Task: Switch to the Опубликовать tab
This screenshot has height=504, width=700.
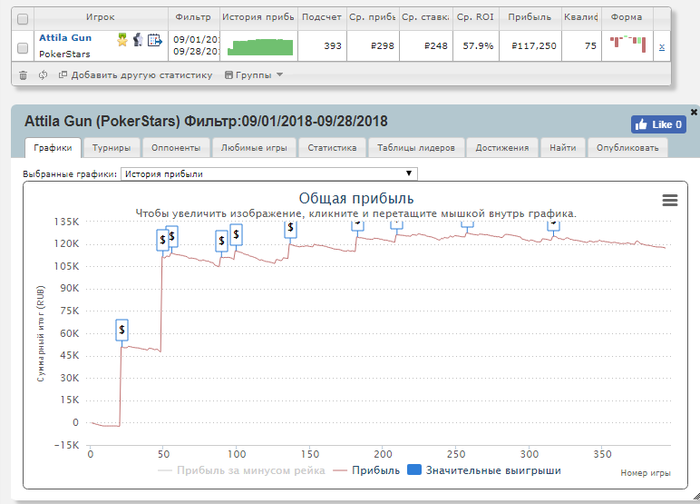Action: tap(627, 148)
